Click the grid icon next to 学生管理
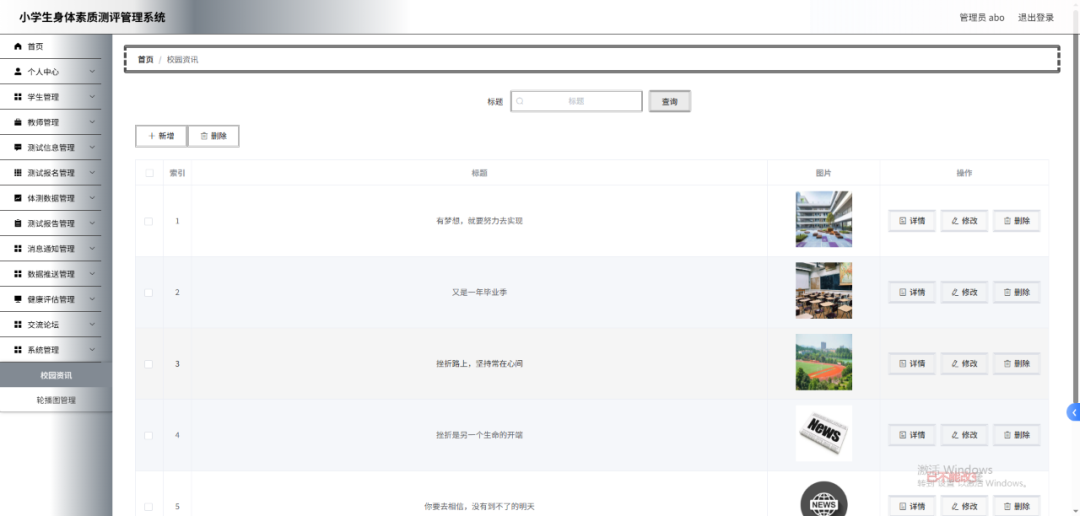Image resolution: width=1080 pixels, height=516 pixels. tap(18, 97)
